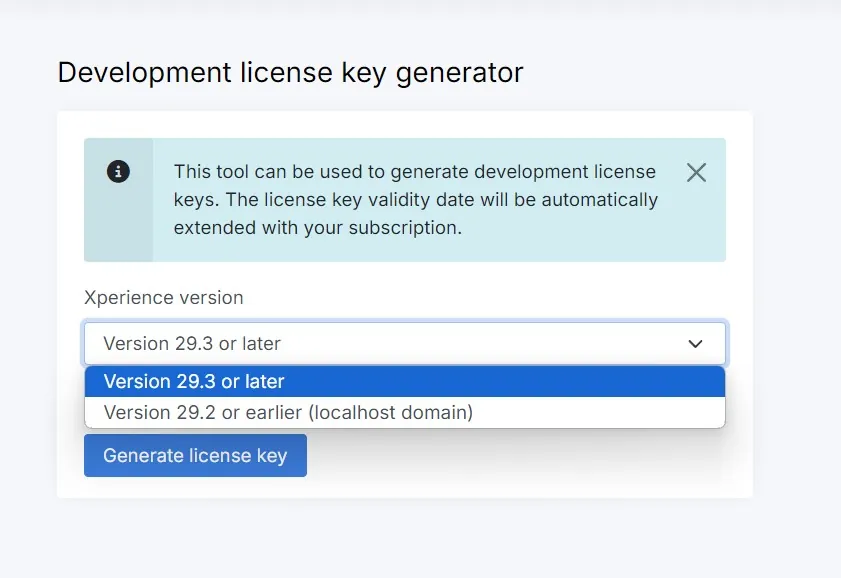Click the darker left strip of the info banner
The image size is (841, 578).
coord(119,200)
